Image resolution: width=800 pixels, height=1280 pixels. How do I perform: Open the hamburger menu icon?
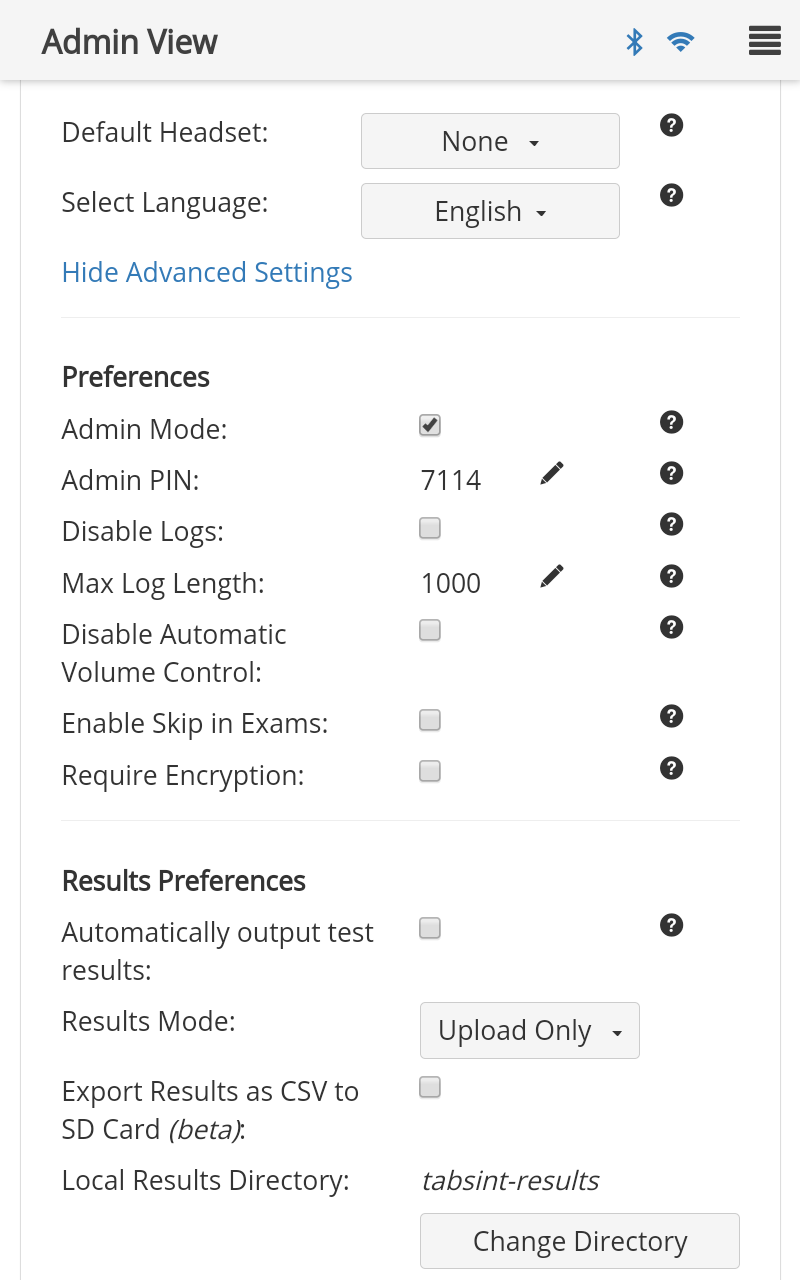764,41
